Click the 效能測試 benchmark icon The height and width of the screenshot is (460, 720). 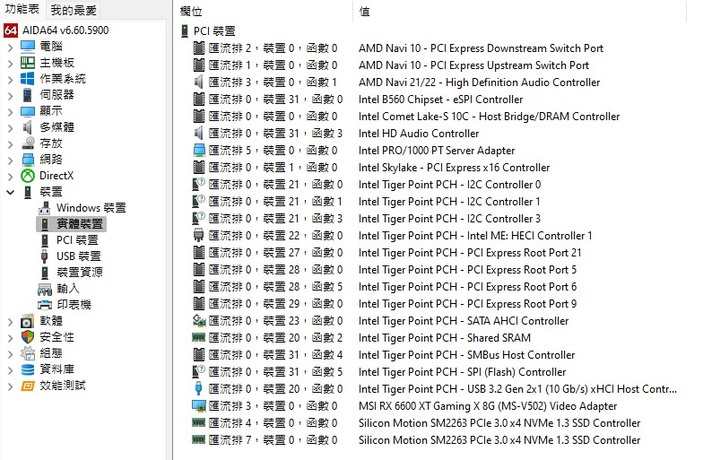point(28,386)
